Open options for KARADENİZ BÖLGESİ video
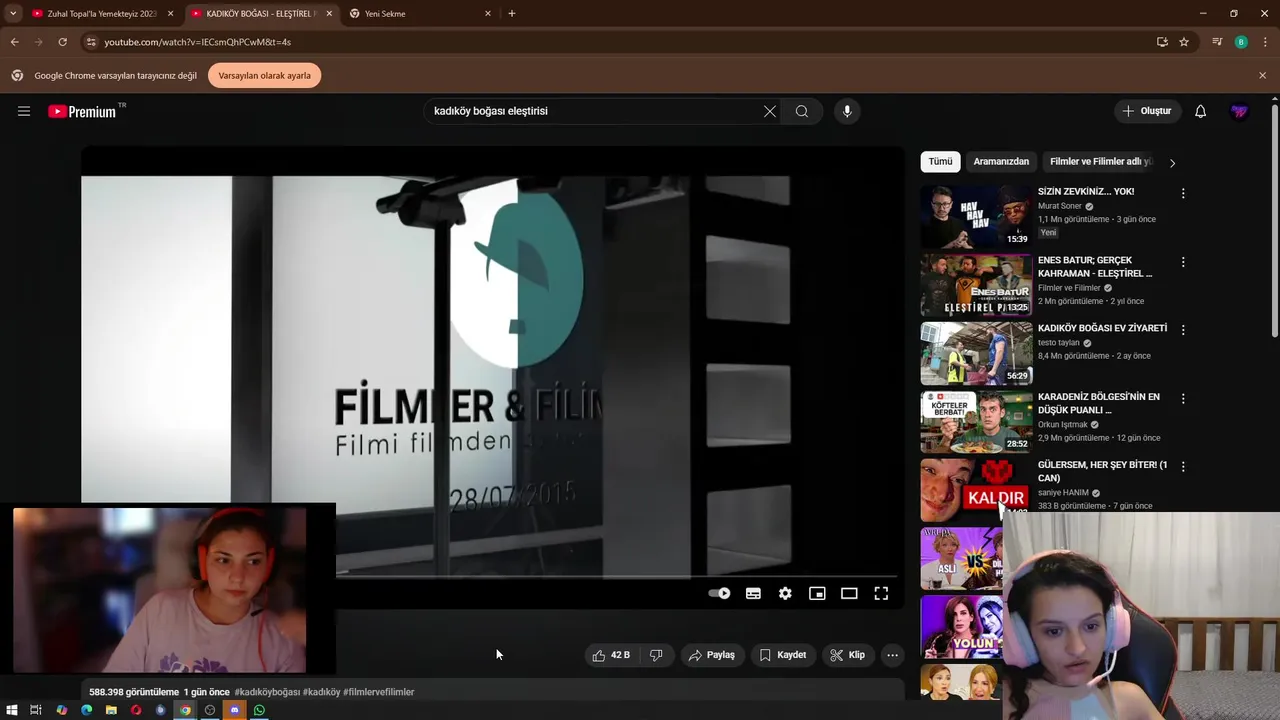 (1183, 399)
